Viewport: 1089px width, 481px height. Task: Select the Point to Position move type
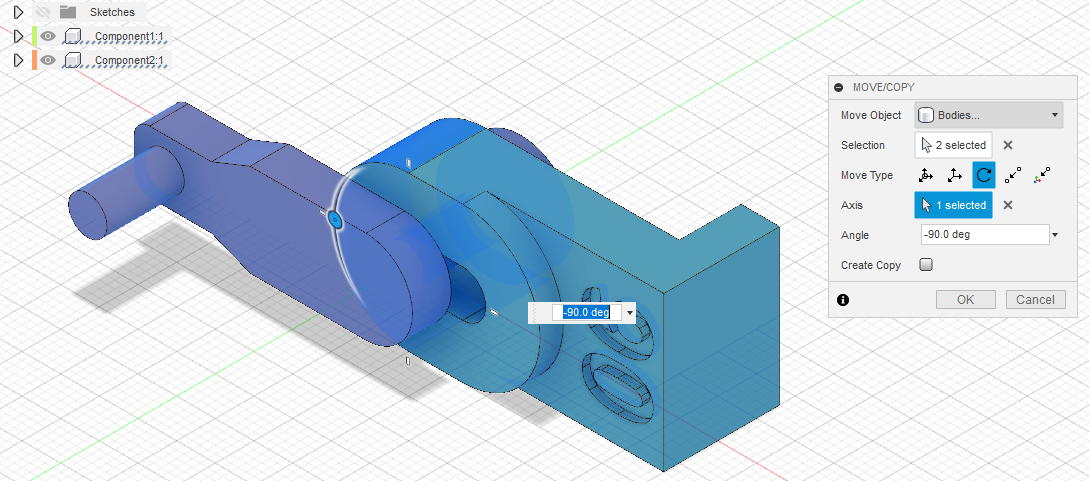tap(1042, 176)
